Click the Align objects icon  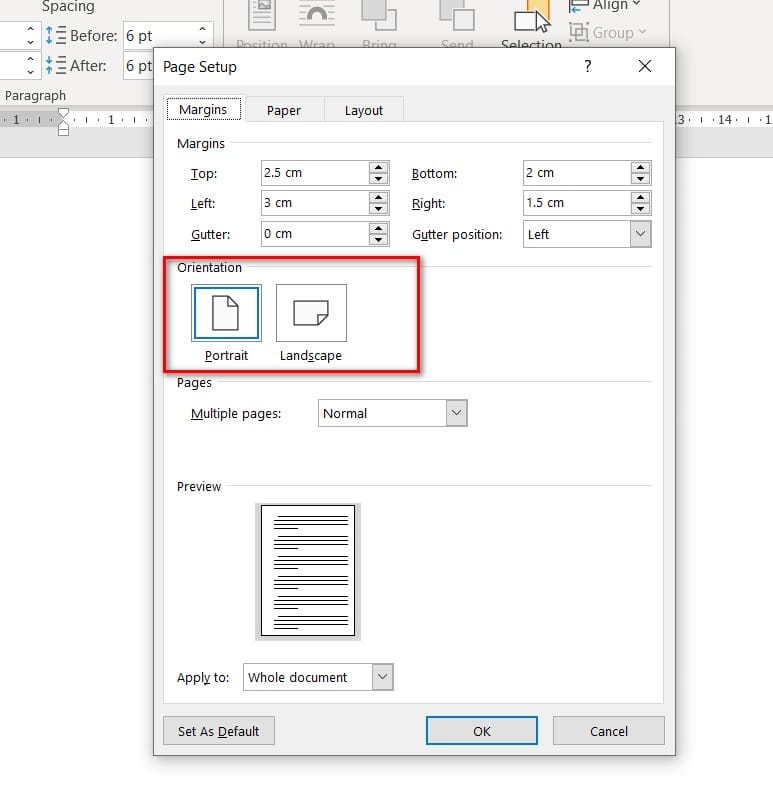pos(579,5)
